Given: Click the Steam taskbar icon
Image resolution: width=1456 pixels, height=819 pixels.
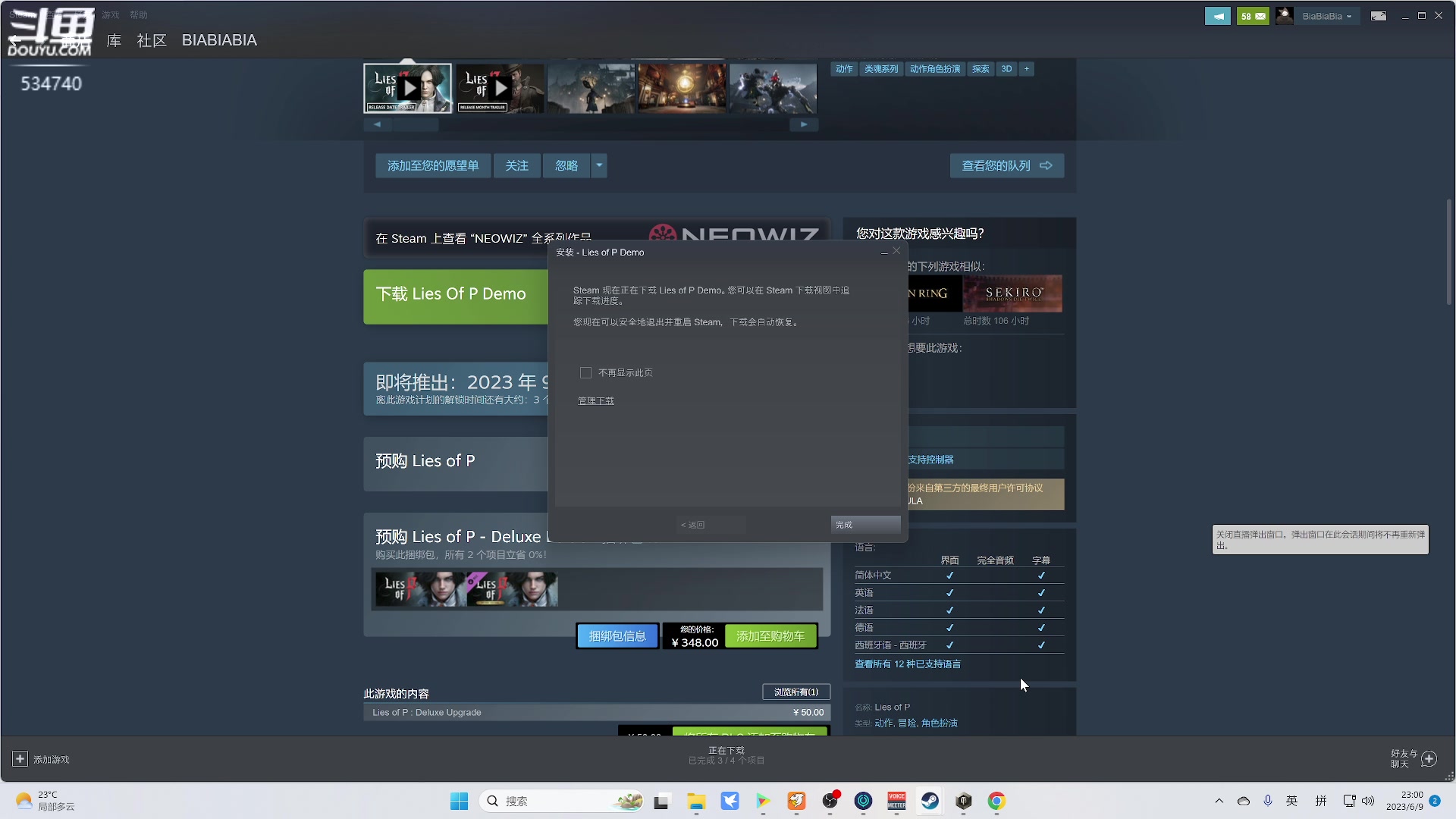Looking at the screenshot, I should 930,802.
